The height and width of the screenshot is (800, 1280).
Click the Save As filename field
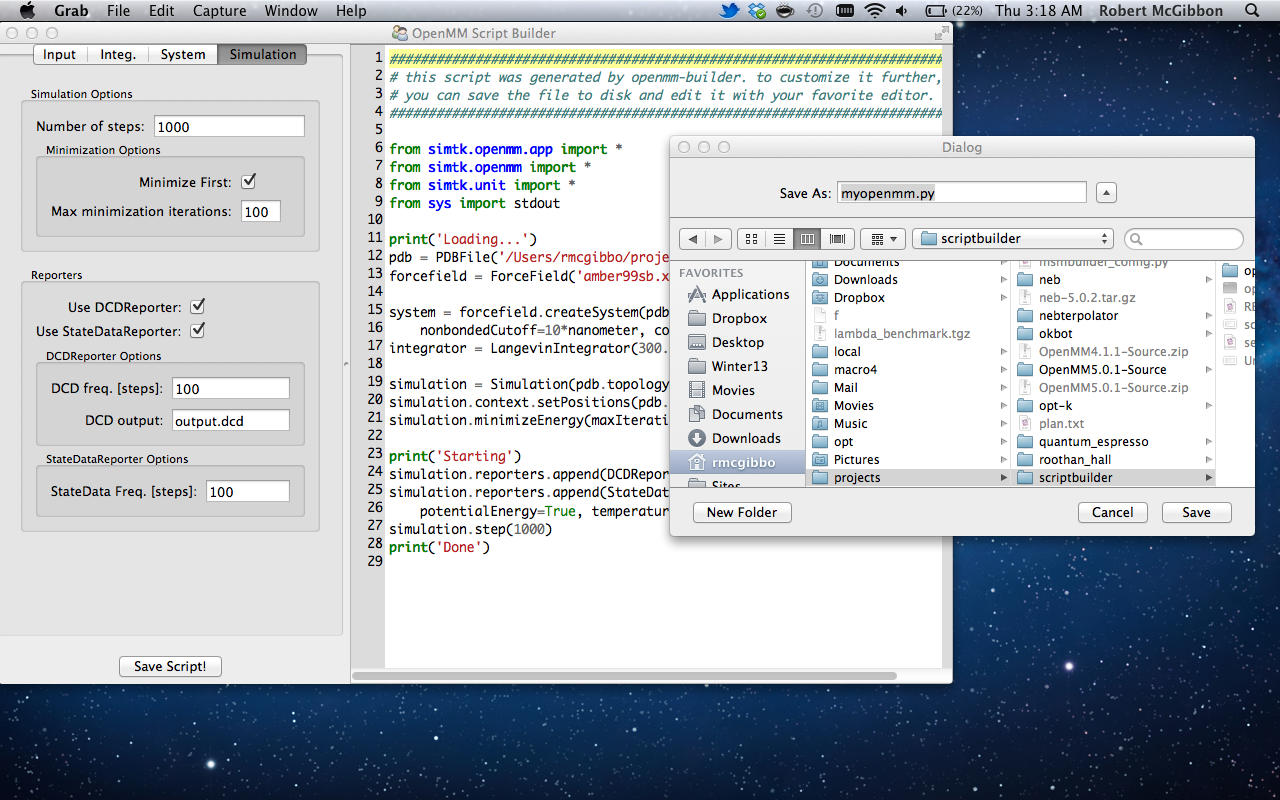tap(961, 193)
